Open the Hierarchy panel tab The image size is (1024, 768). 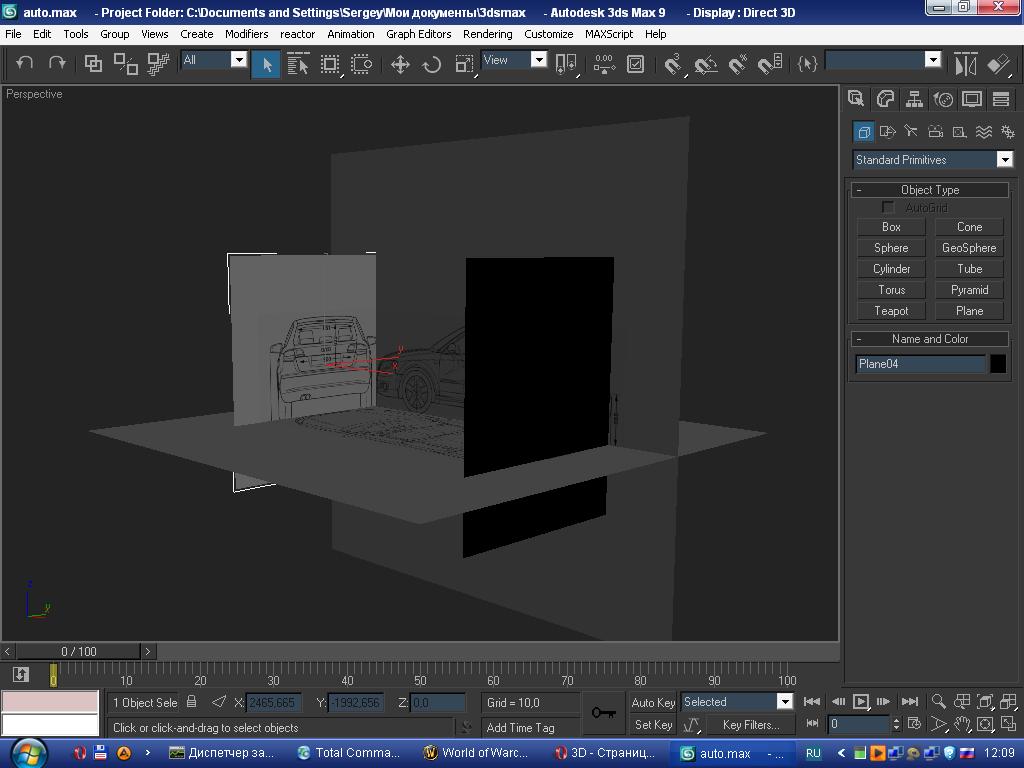click(914, 99)
